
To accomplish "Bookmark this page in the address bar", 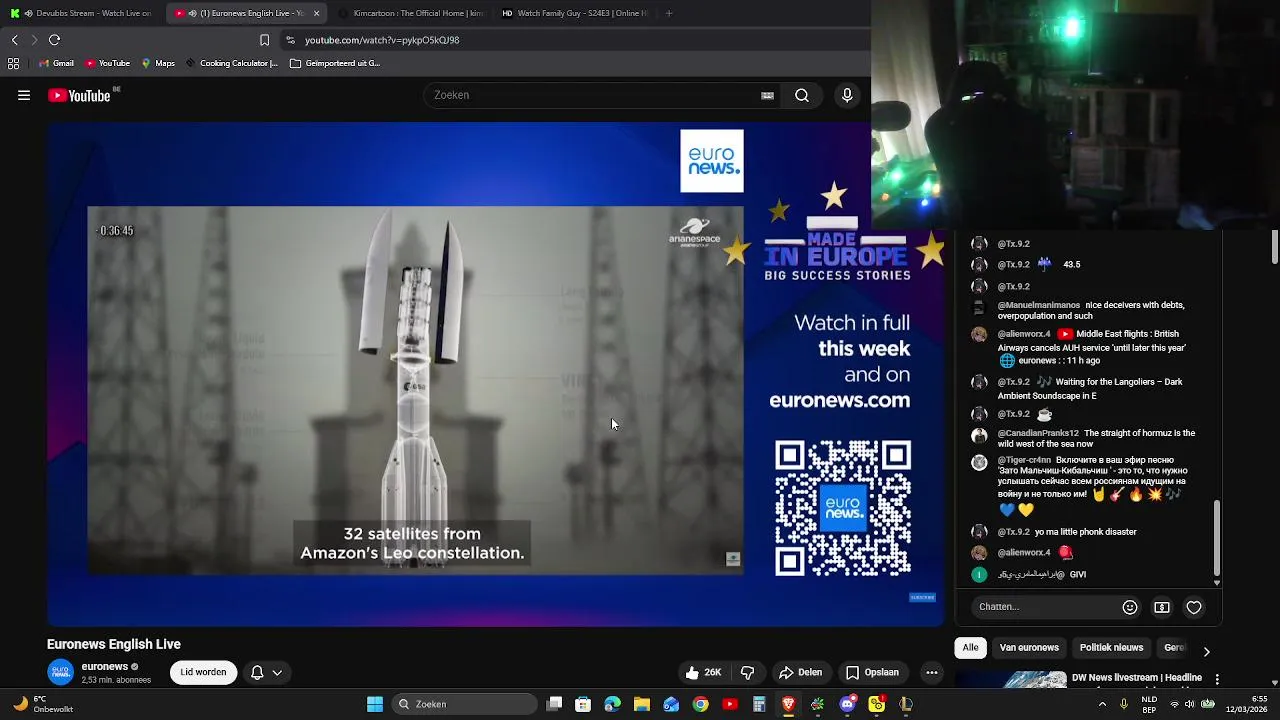I will [264, 40].
